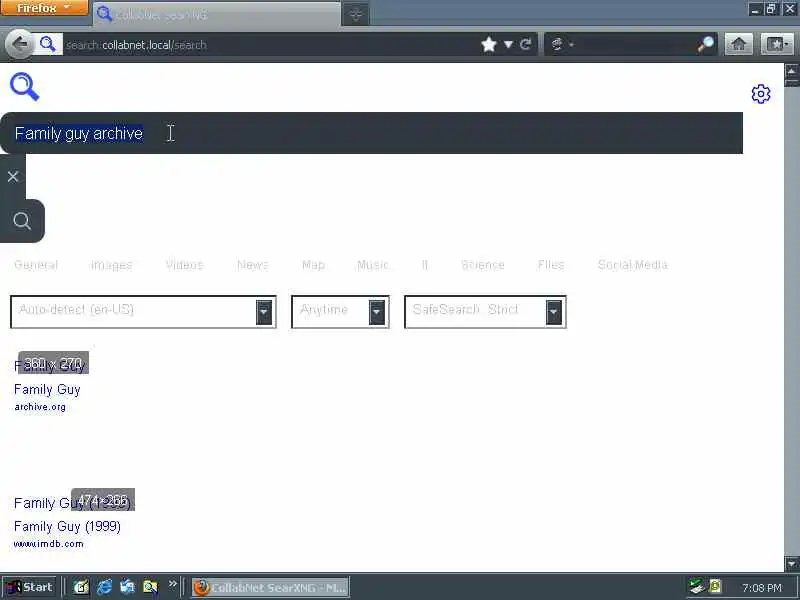Click the 7:08 PM taskbar clock

[x=762, y=588]
